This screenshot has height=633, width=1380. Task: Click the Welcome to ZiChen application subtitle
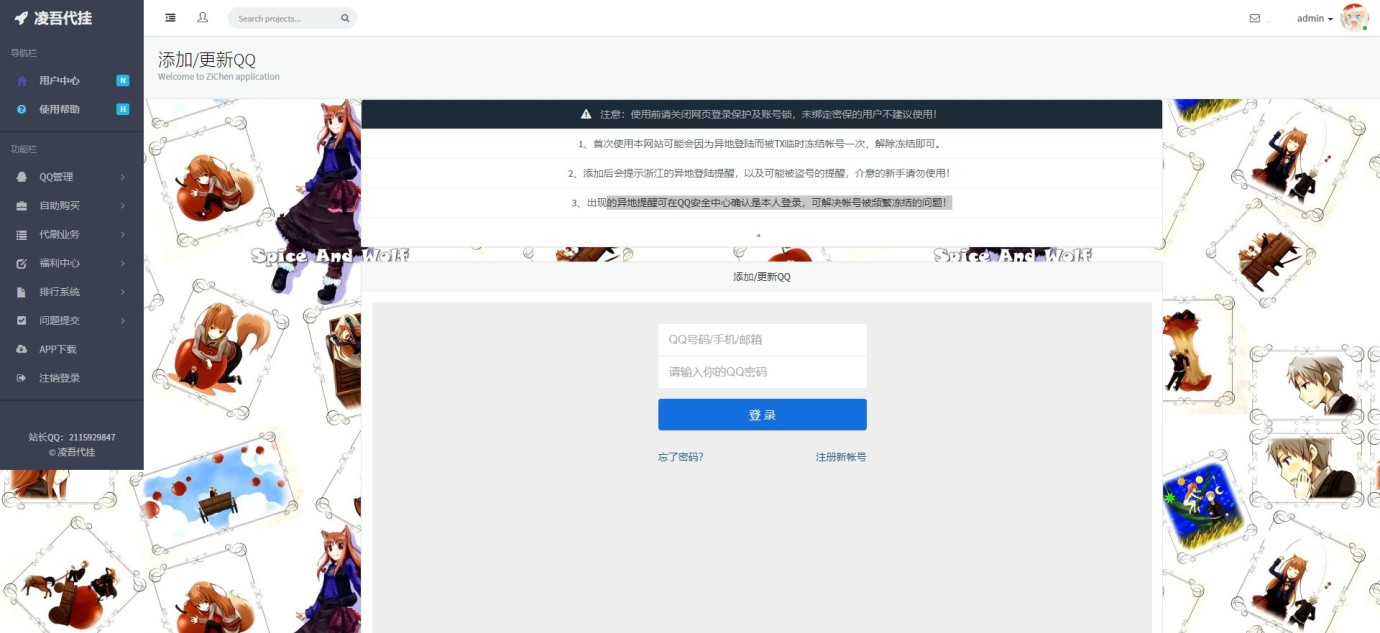tap(219, 77)
